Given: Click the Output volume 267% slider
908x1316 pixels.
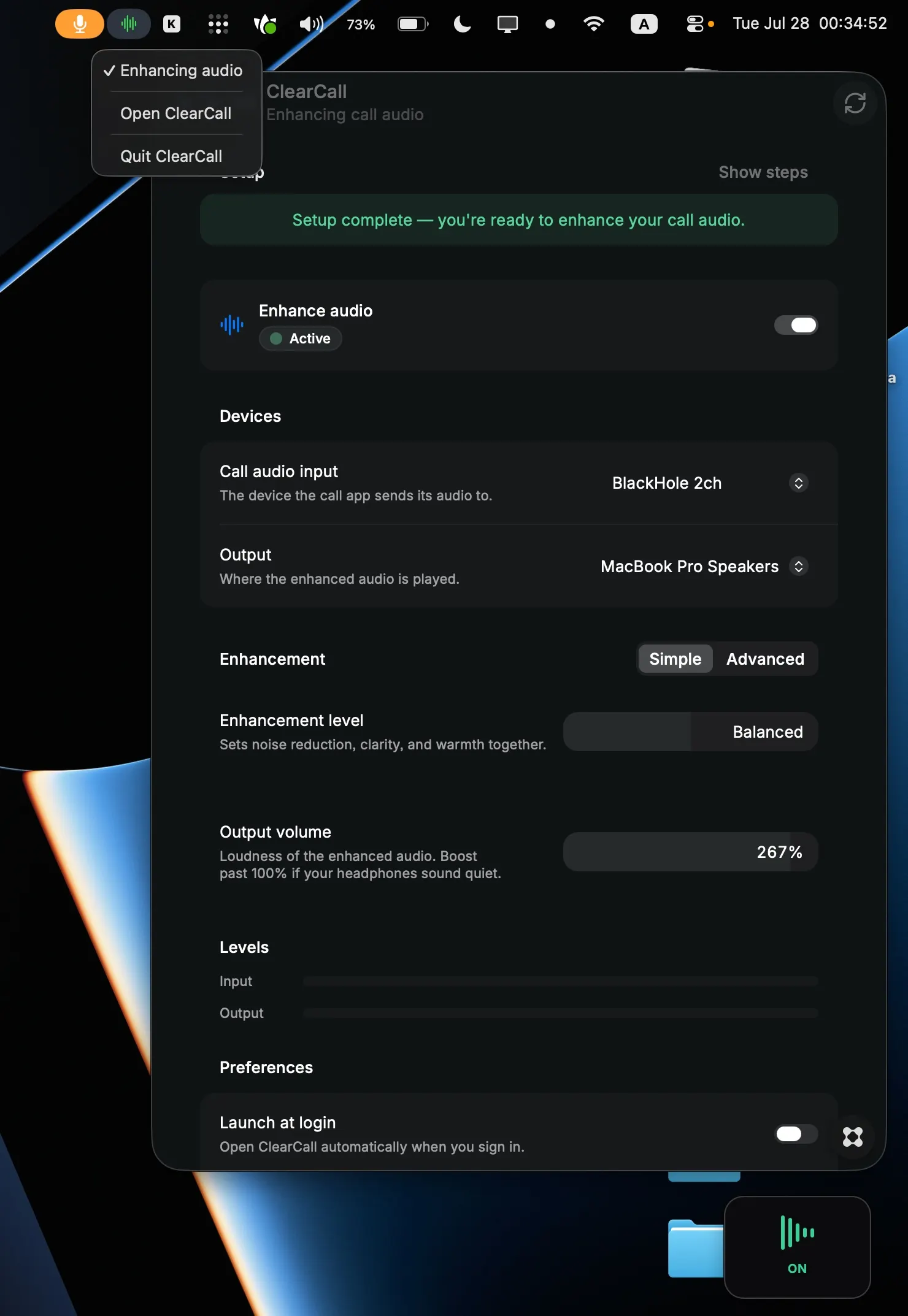Looking at the screenshot, I should [691, 852].
